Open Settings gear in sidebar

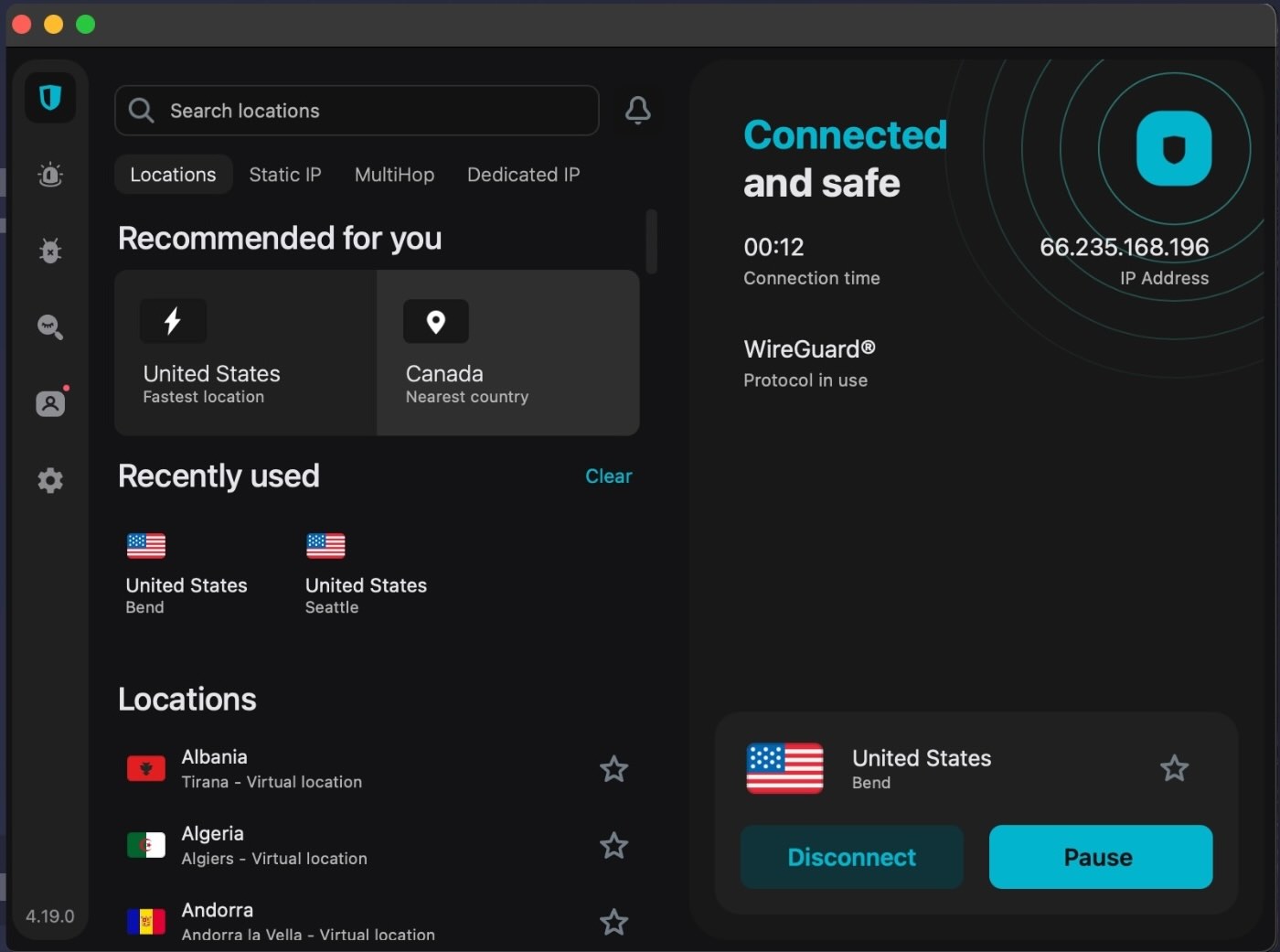coord(50,480)
